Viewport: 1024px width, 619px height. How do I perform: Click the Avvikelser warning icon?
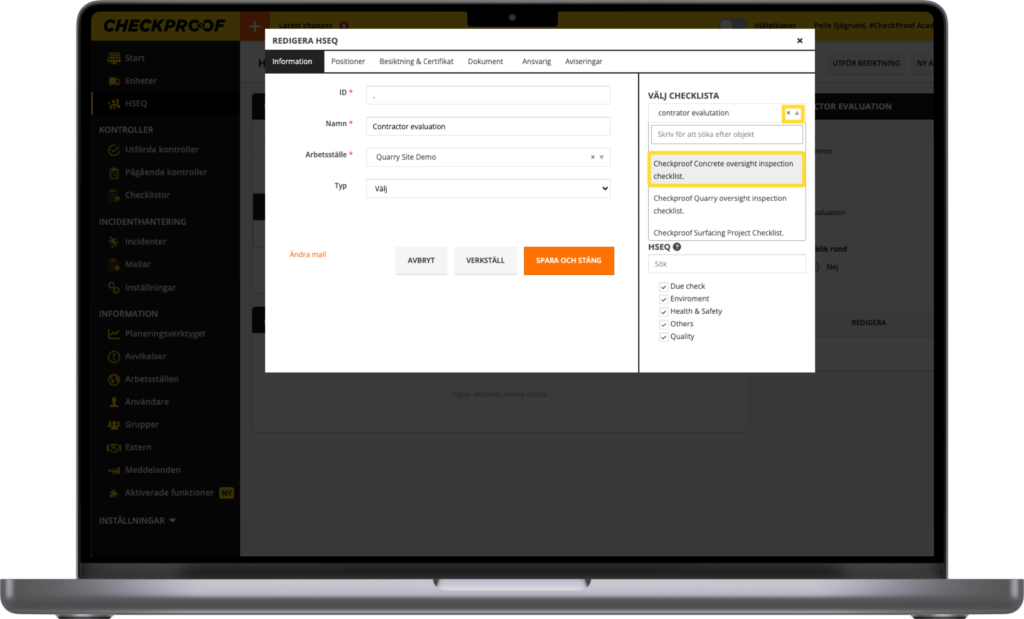pos(114,357)
